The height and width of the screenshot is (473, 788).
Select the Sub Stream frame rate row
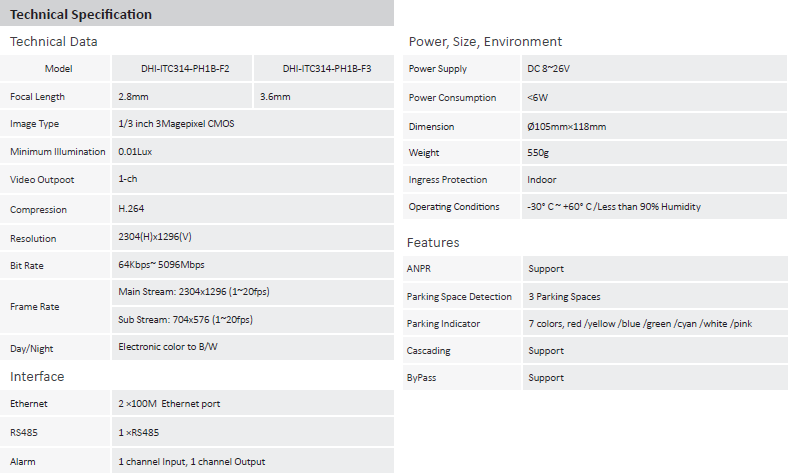click(x=253, y=320)
